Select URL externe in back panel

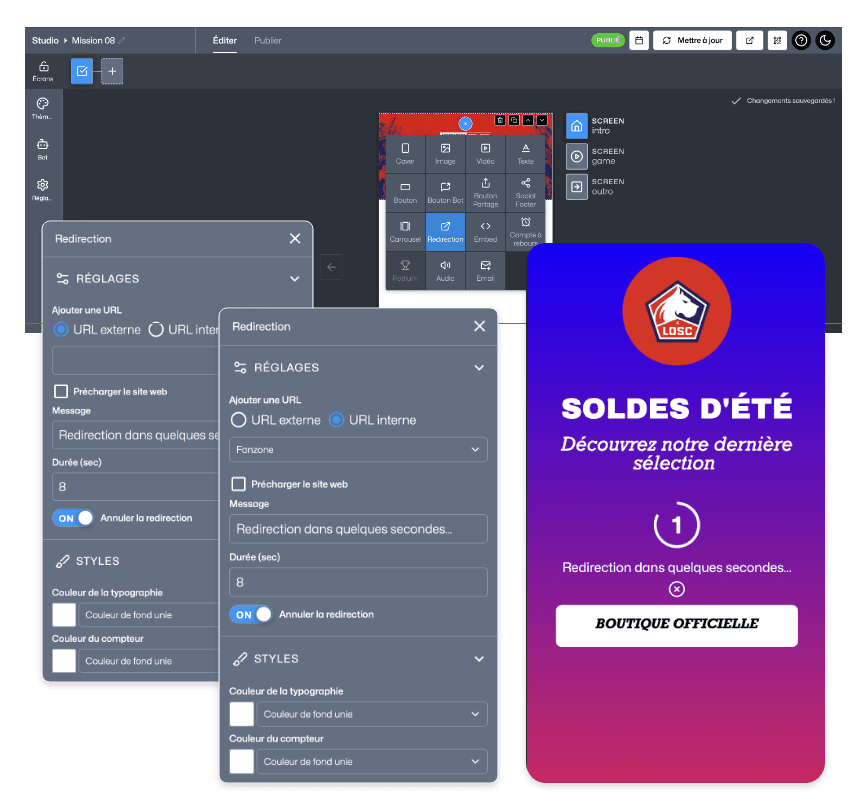coord(61,330)
